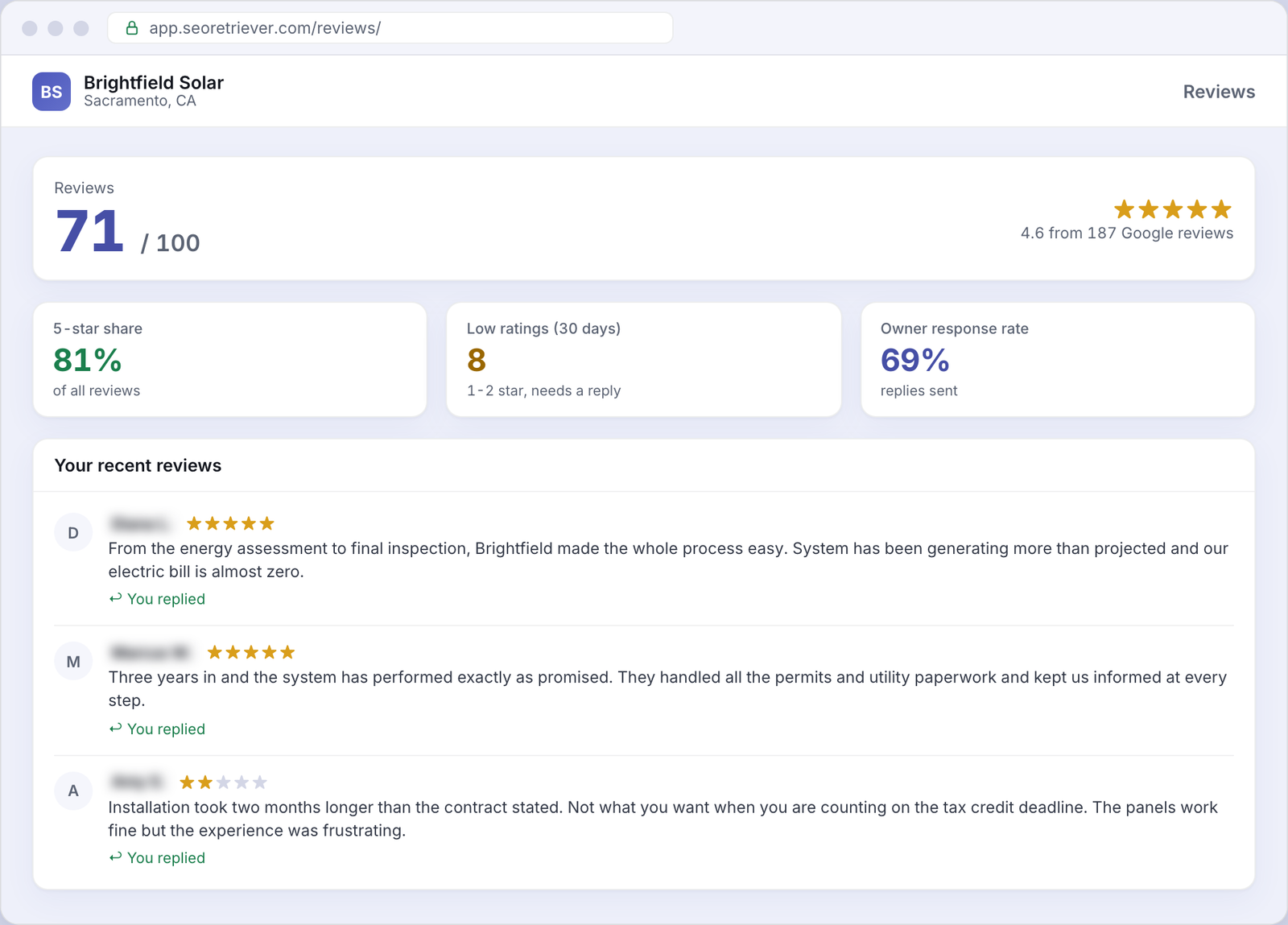Click the two-star rating on installation review
The width and height of the screenshot is (1288, 925).
coord(223,783)
